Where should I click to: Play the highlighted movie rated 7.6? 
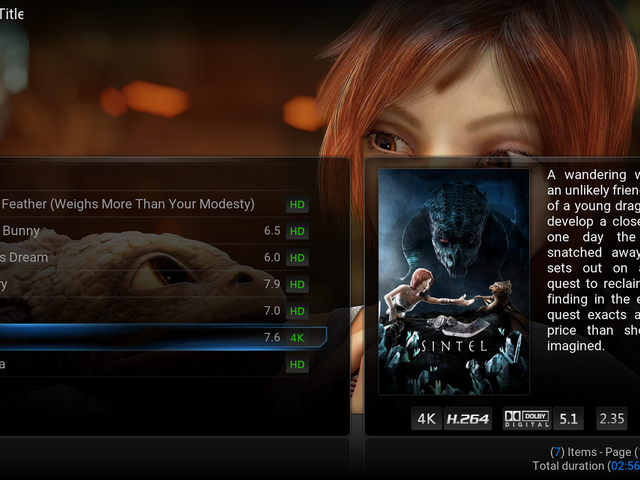click(x=150, y=338)
